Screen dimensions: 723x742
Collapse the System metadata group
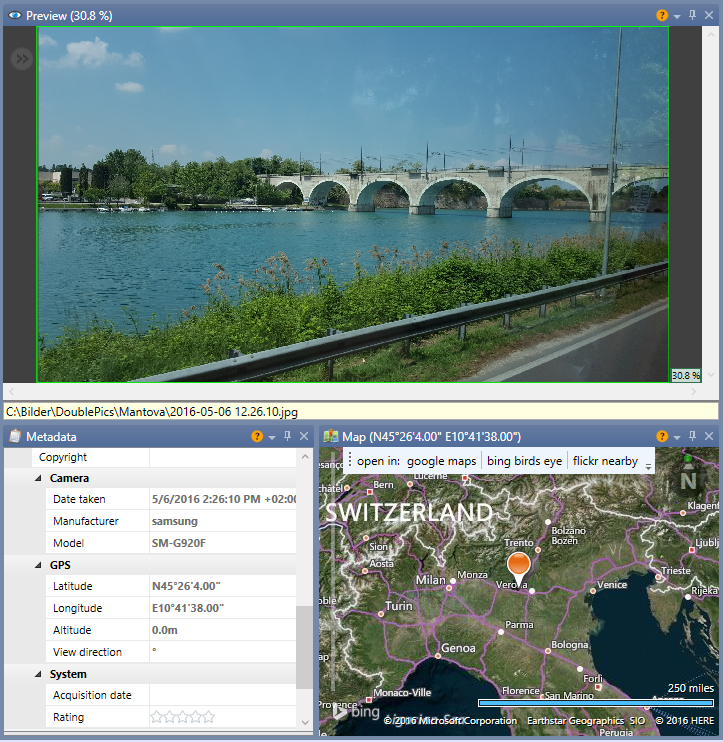[38, 674]
